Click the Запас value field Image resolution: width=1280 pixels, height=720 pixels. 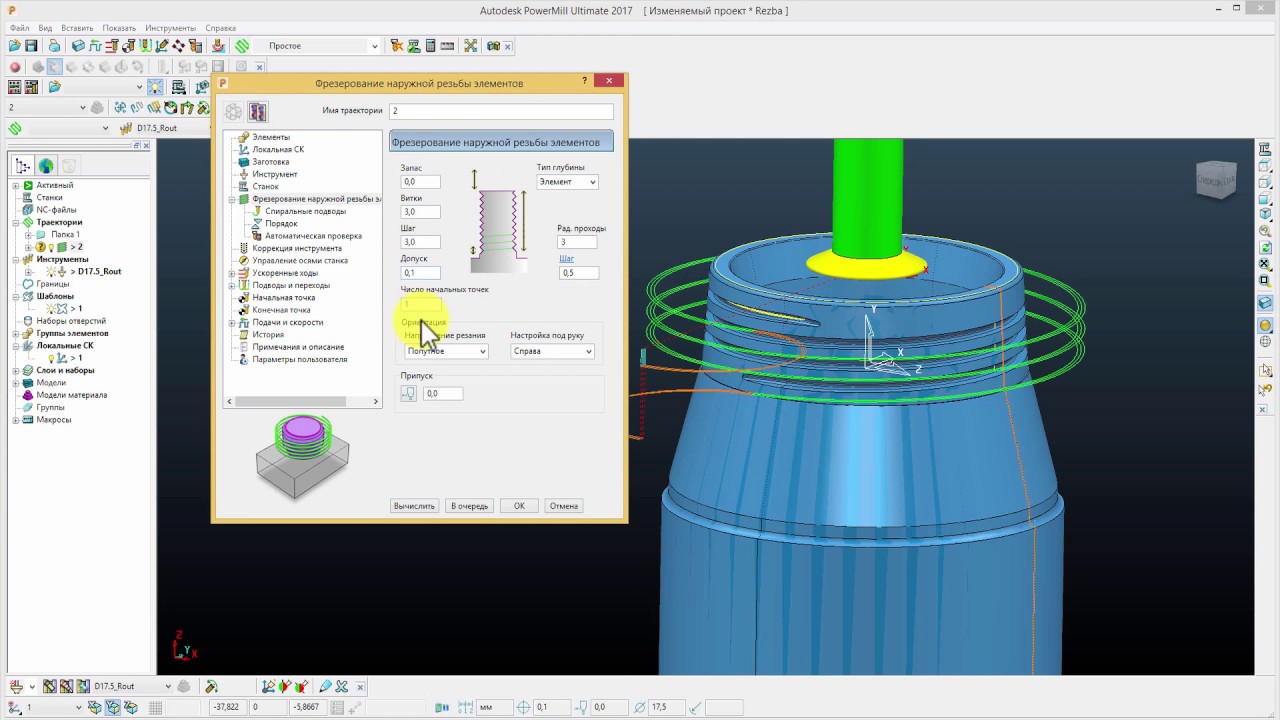coord(421,182)
